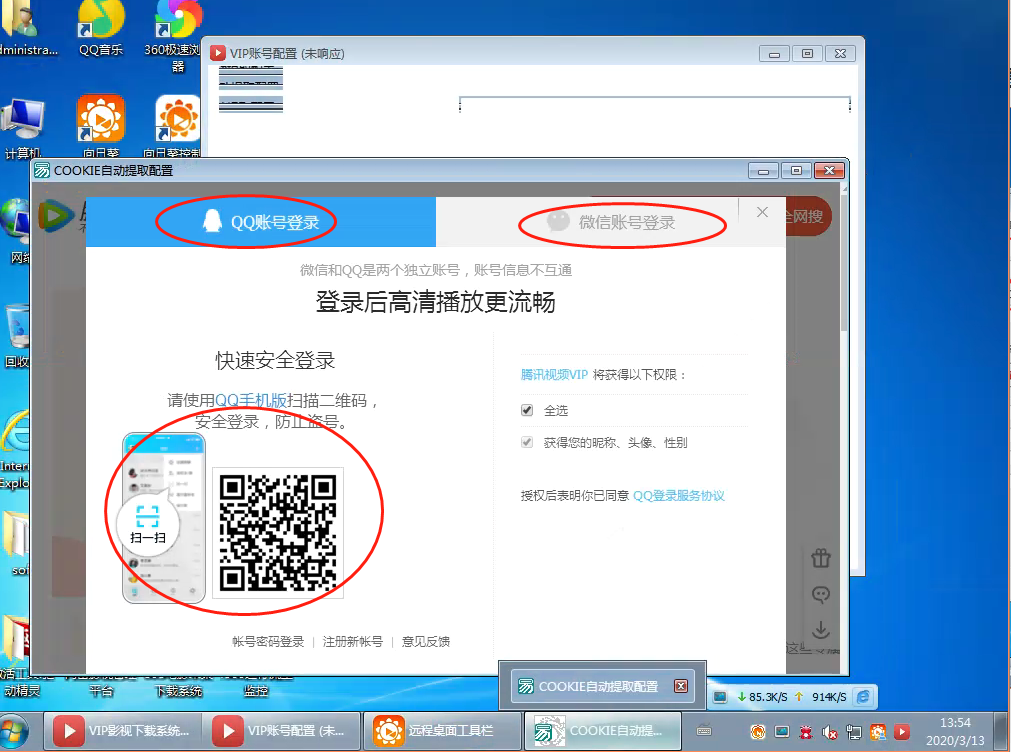Close the login dialog with X
Viewport: 1011px width, 752px height.
tap(762, 212)
